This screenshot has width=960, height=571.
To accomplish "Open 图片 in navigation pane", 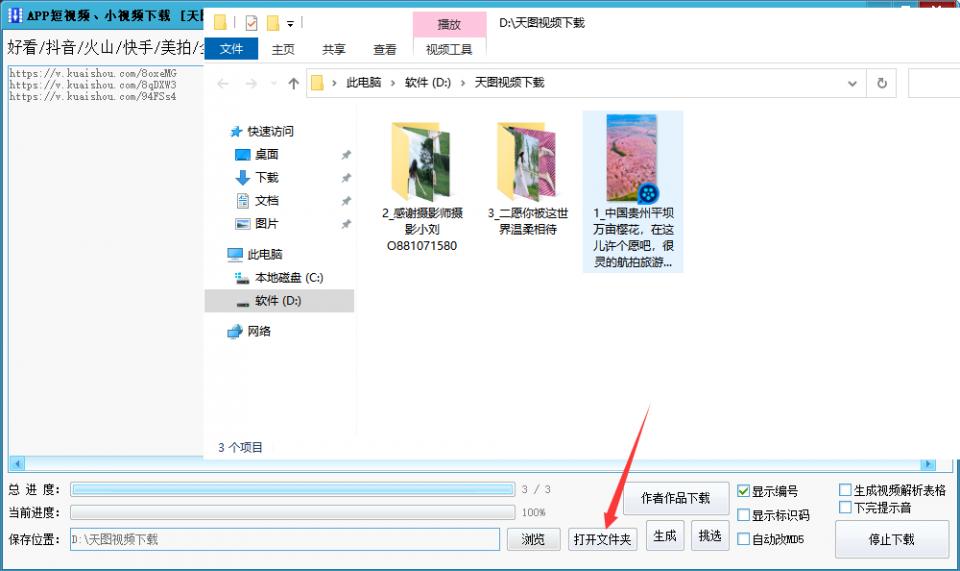I will [x=266, y=224].
